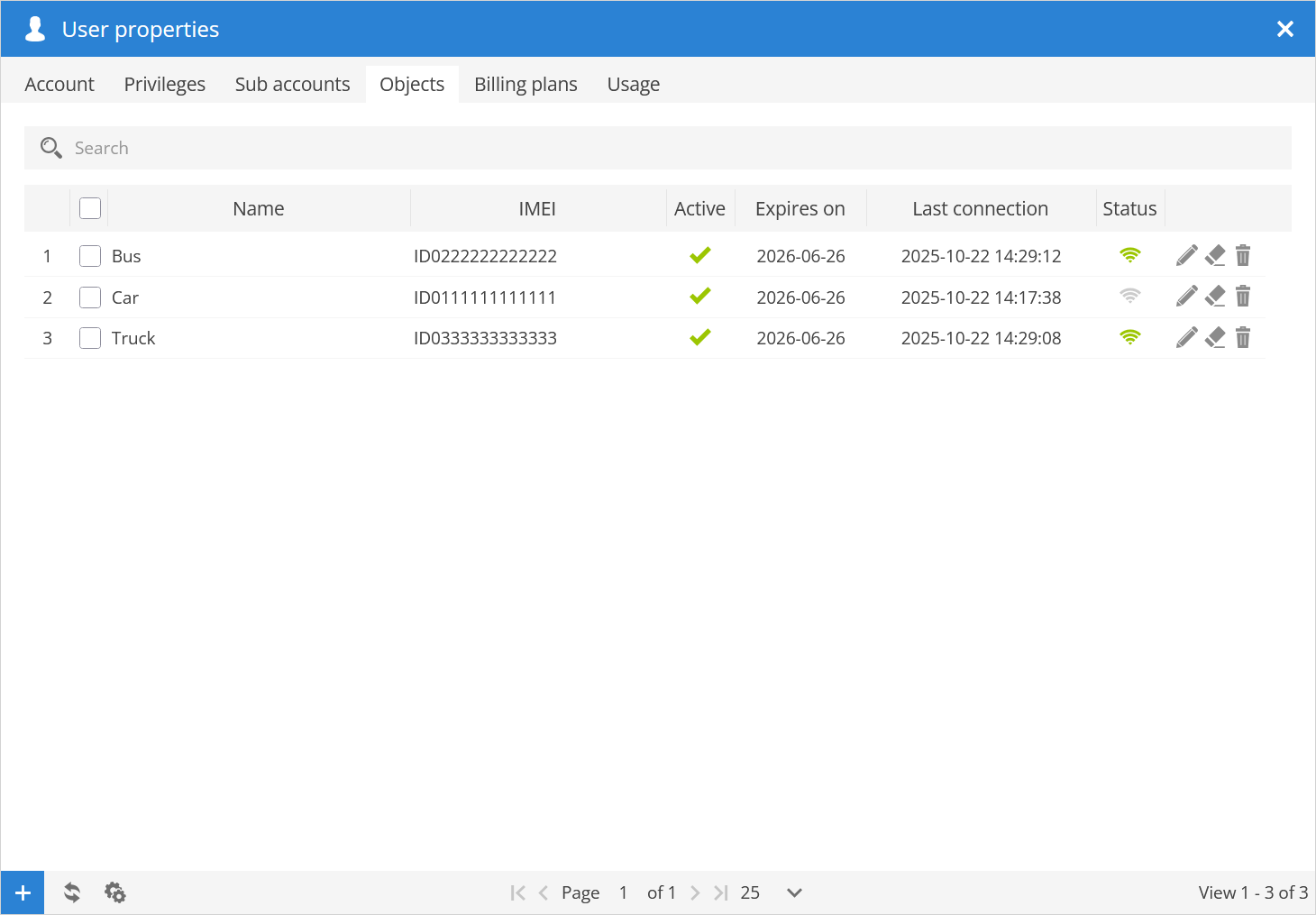Click the add object plus button

[x=23, y=892]
